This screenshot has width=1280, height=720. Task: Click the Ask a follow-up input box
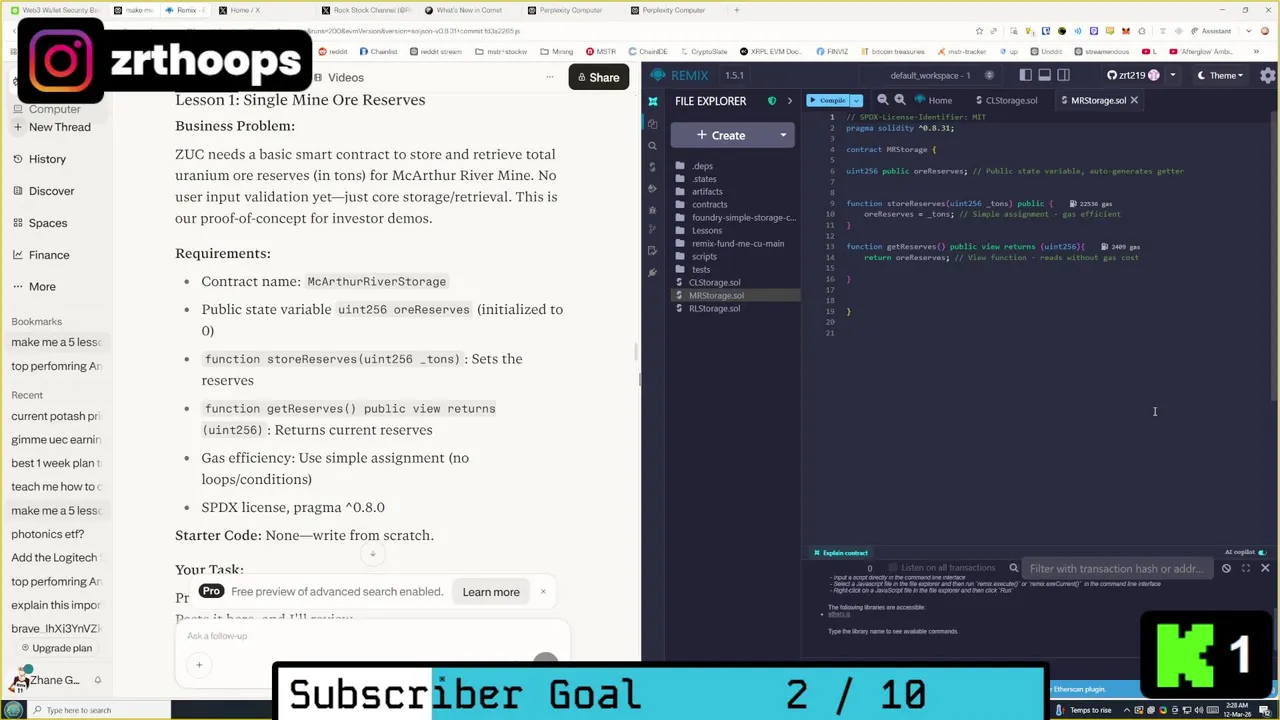point(370,636)
